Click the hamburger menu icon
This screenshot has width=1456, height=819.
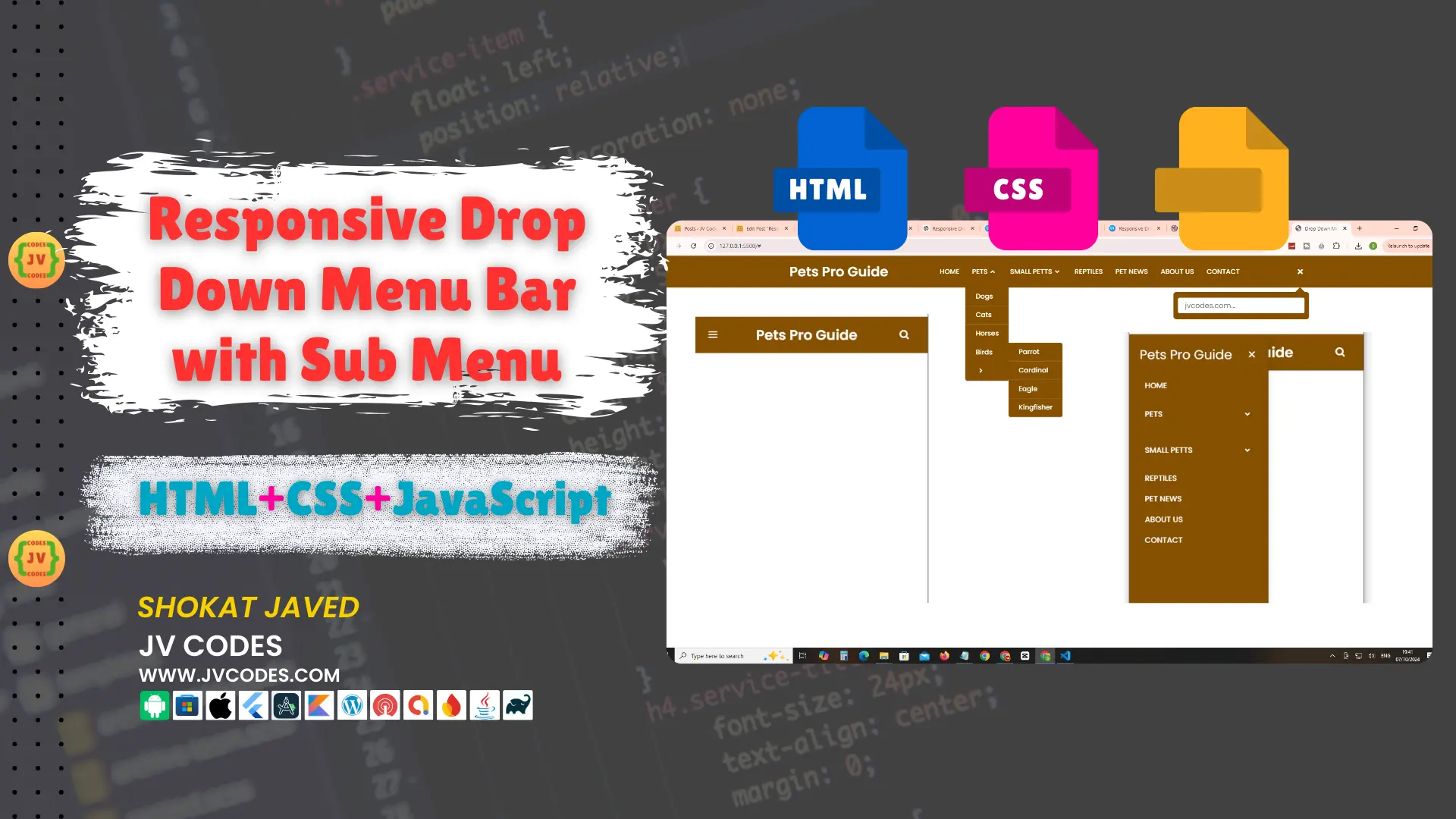coord(714,335)
